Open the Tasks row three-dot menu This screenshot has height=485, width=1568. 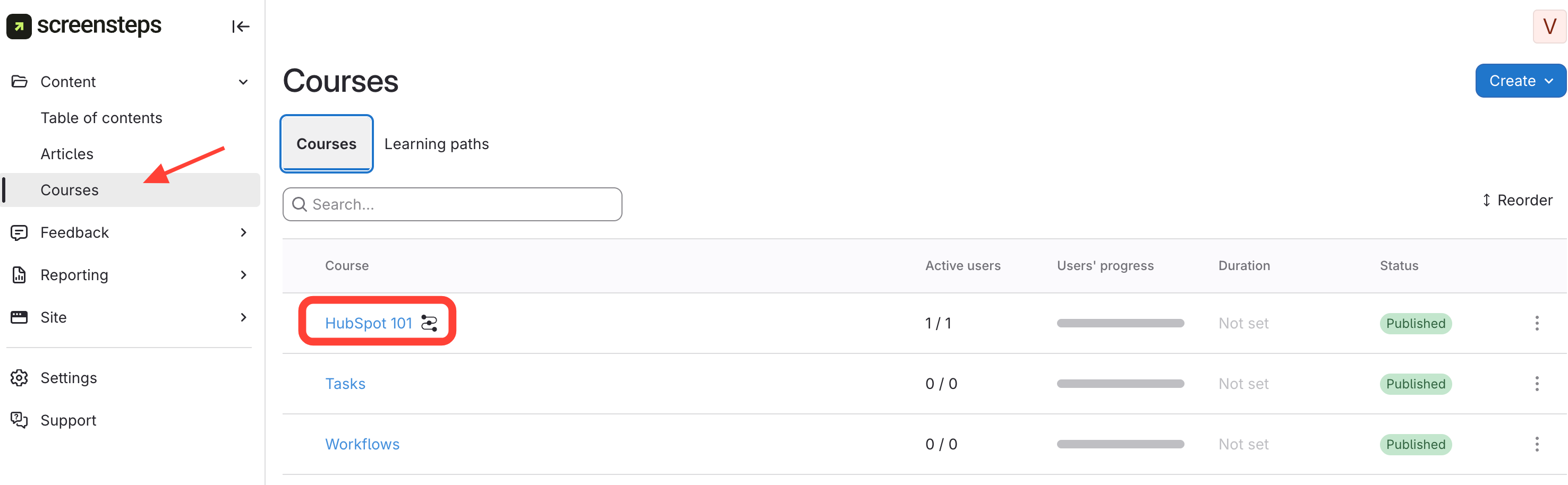pyautogui.click(x=1536, y=384)
